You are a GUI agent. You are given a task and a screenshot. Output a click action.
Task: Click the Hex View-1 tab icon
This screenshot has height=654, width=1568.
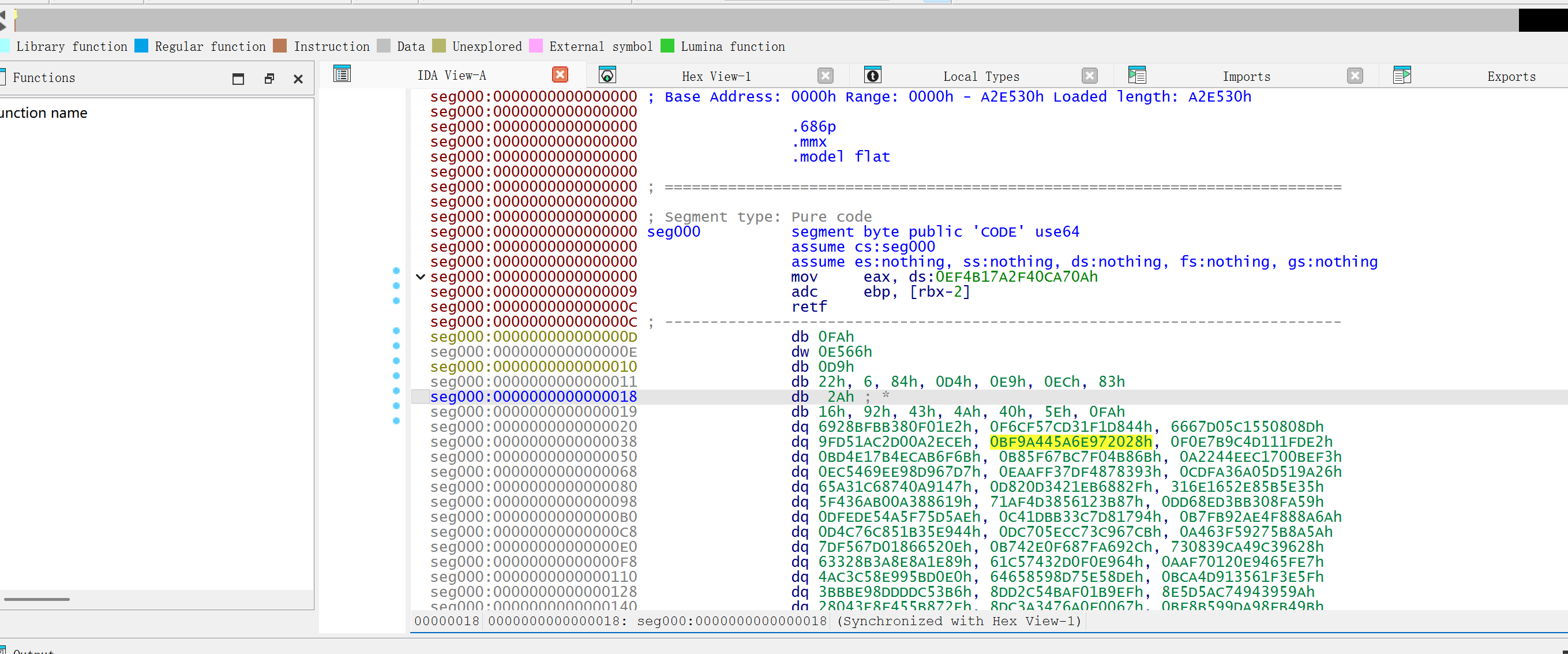(607, 76)
